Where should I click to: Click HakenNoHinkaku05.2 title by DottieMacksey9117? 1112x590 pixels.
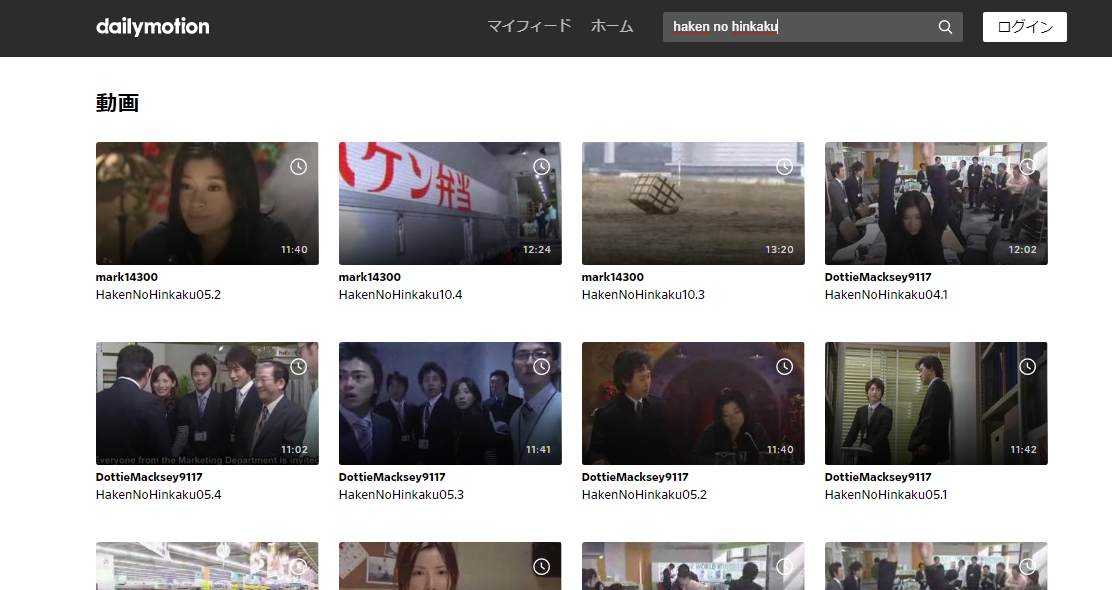pos(644,495)
